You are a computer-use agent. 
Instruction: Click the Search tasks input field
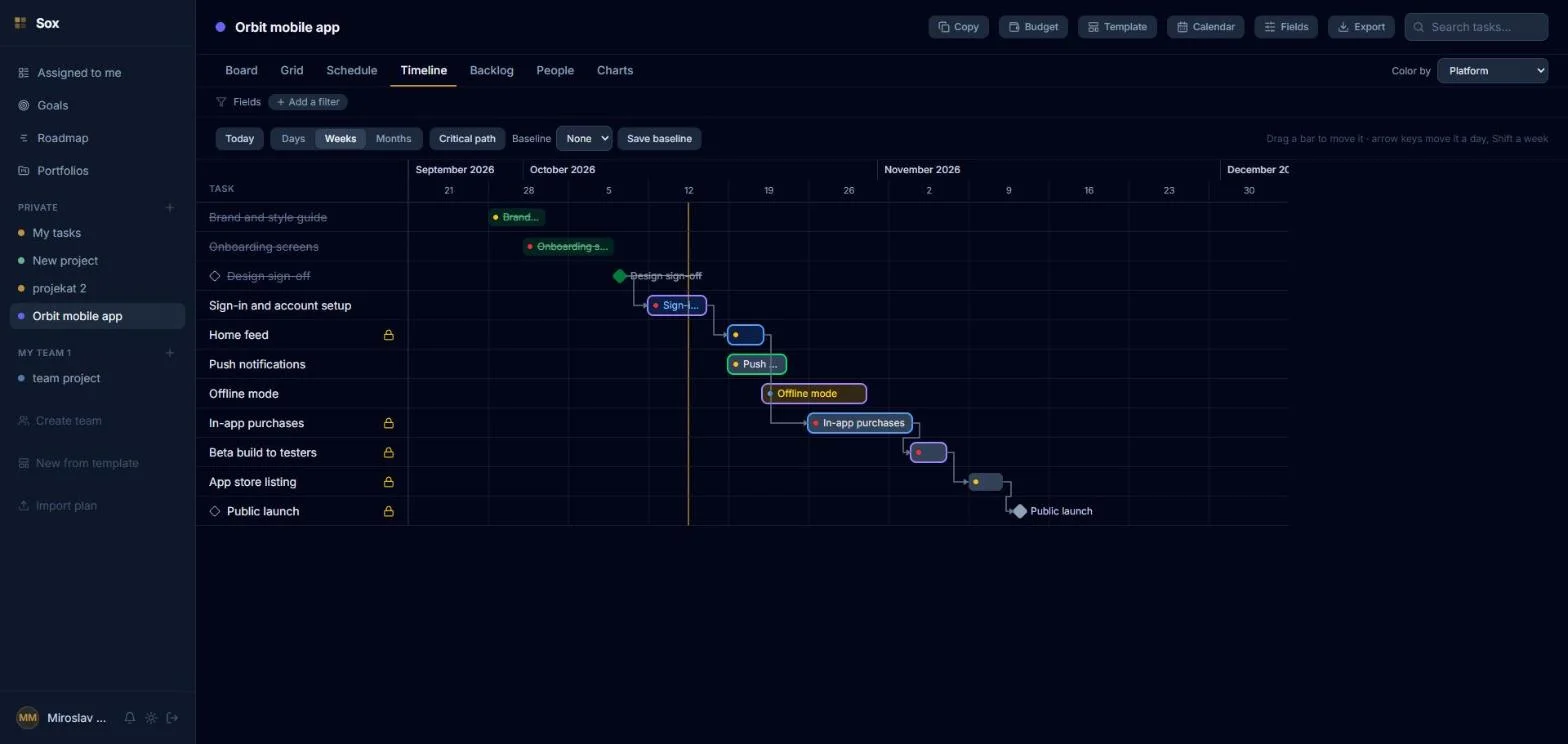[1476, 27]
